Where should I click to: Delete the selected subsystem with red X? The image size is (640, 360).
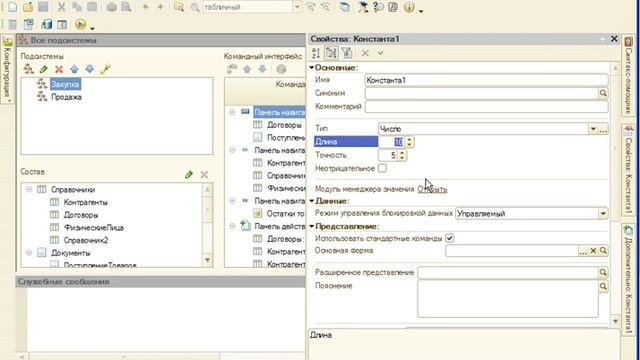click(x=59, y=69)
